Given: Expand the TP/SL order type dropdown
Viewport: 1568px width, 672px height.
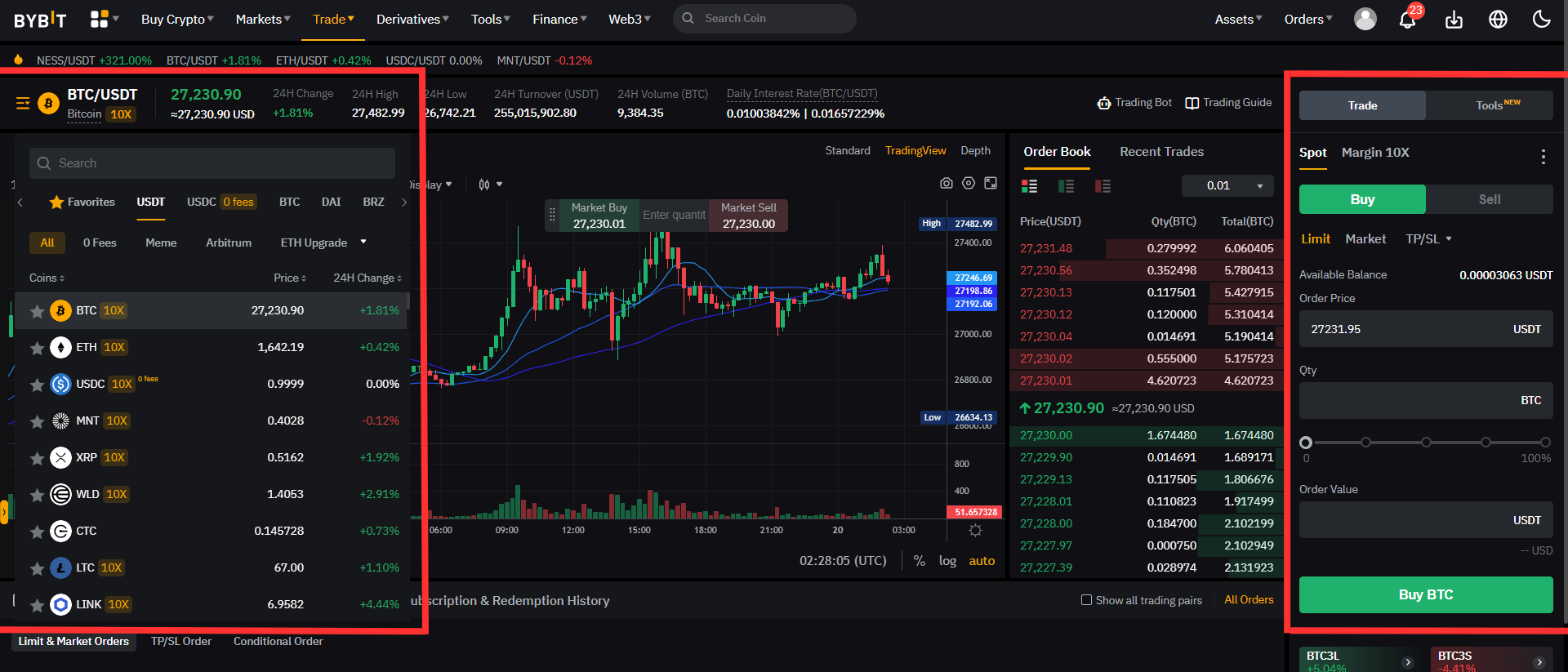Looking at the screenshot, I should pos(1428,239).
